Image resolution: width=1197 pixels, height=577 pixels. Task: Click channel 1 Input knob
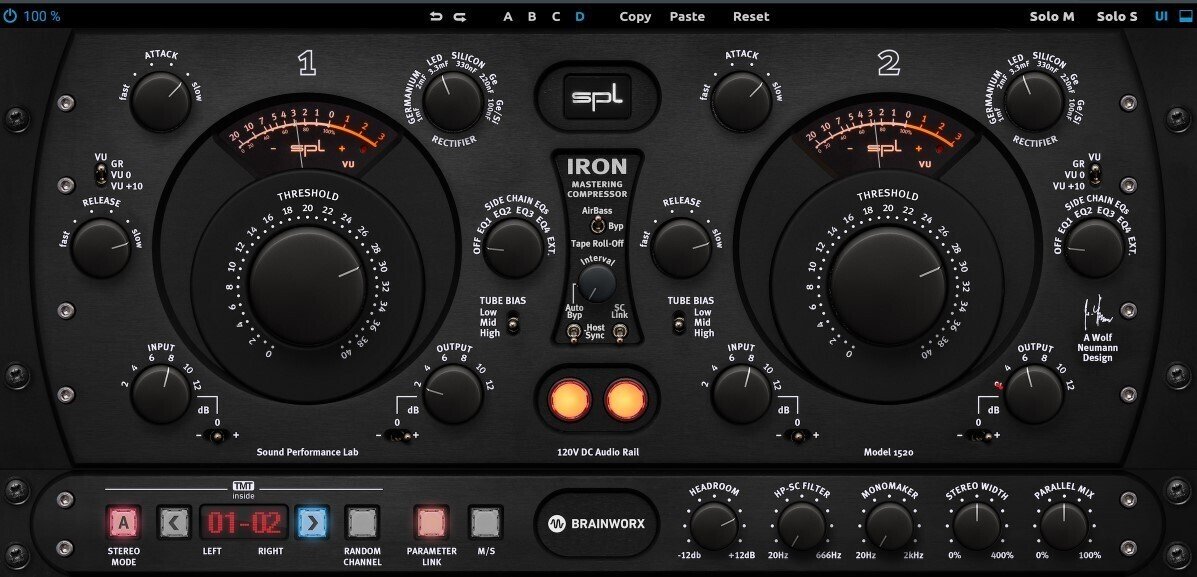pyautogui.click(x=160, y=394)
